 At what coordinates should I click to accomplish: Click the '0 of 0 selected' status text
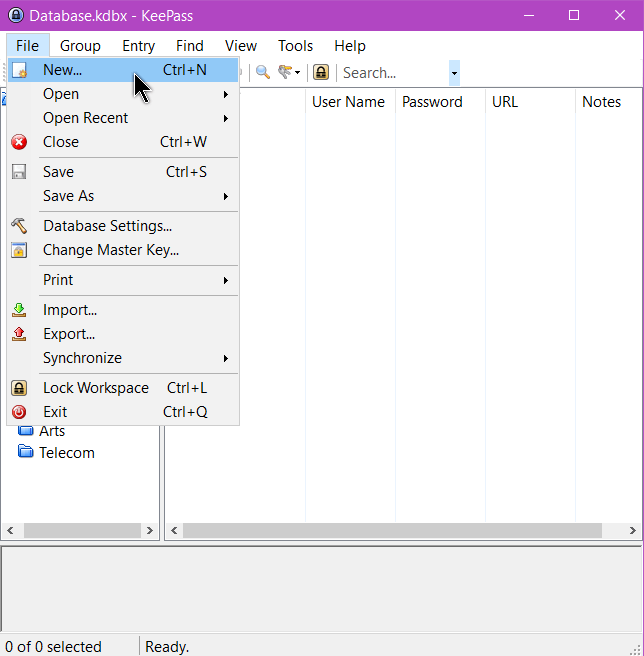coord(54,647)
